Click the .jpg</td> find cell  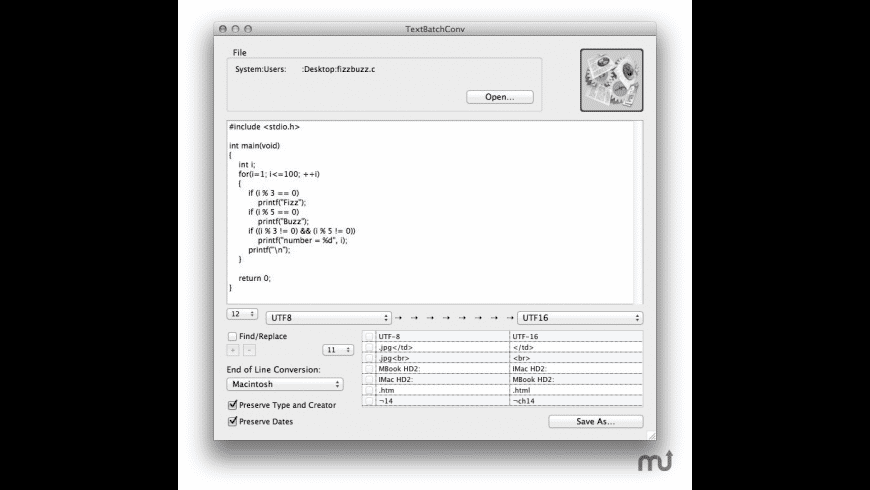442,347
